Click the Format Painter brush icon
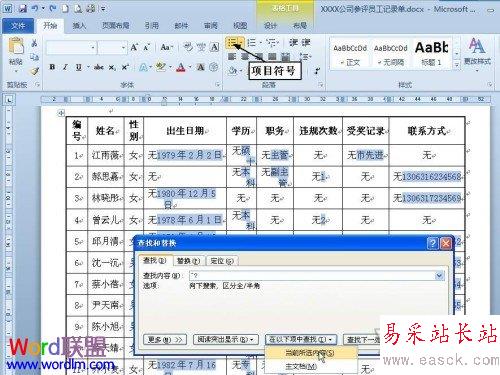 pos(34,71)
